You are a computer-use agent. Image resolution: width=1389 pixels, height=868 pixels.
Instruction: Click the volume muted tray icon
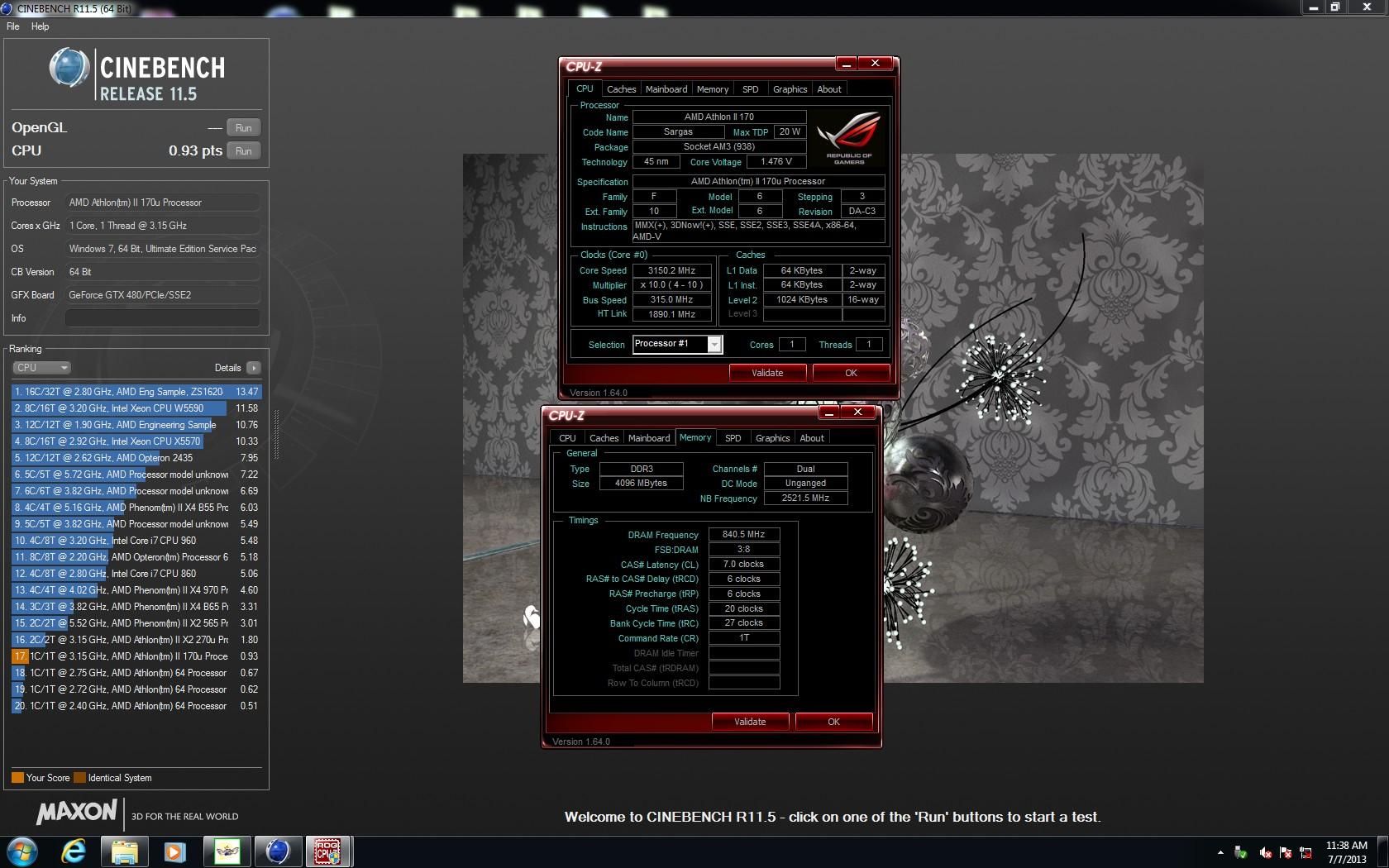(1265, 852)
